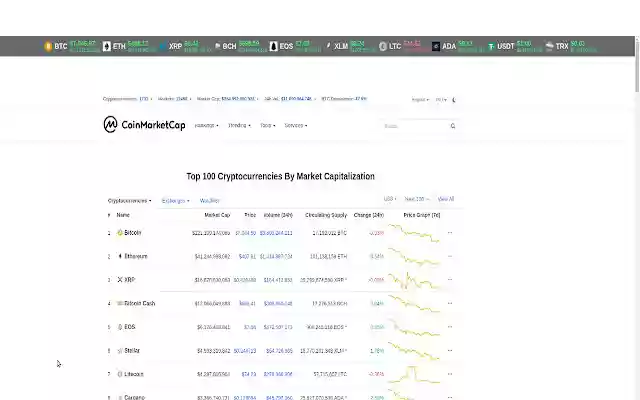Screen dimensions: 640x400
Task: Open the three-dot menu for Stellar row
Action: pyautogui.click(x=450, y=351)
